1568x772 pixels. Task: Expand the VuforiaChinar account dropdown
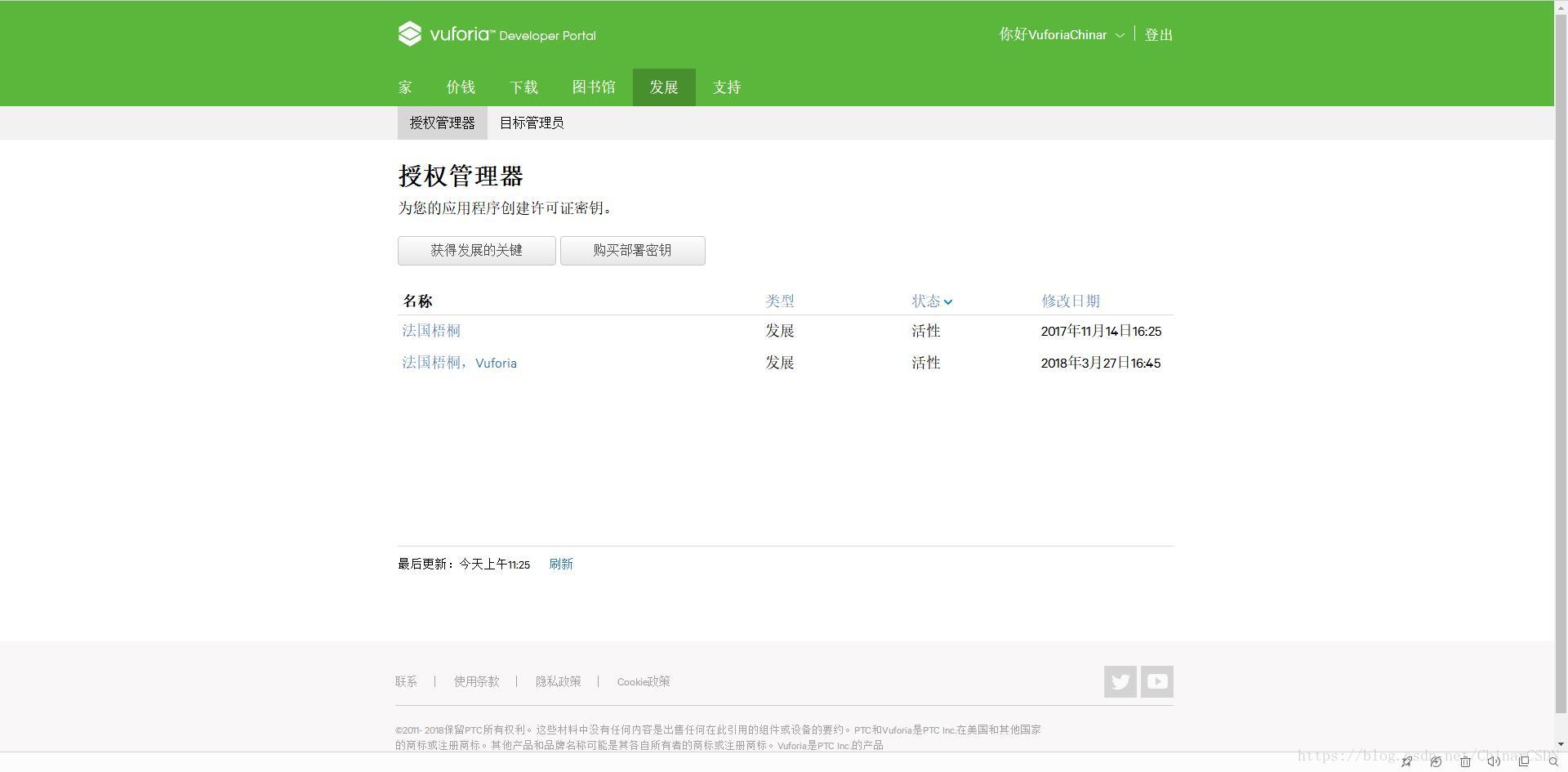pyautogui.click(x=1120, y=35)
